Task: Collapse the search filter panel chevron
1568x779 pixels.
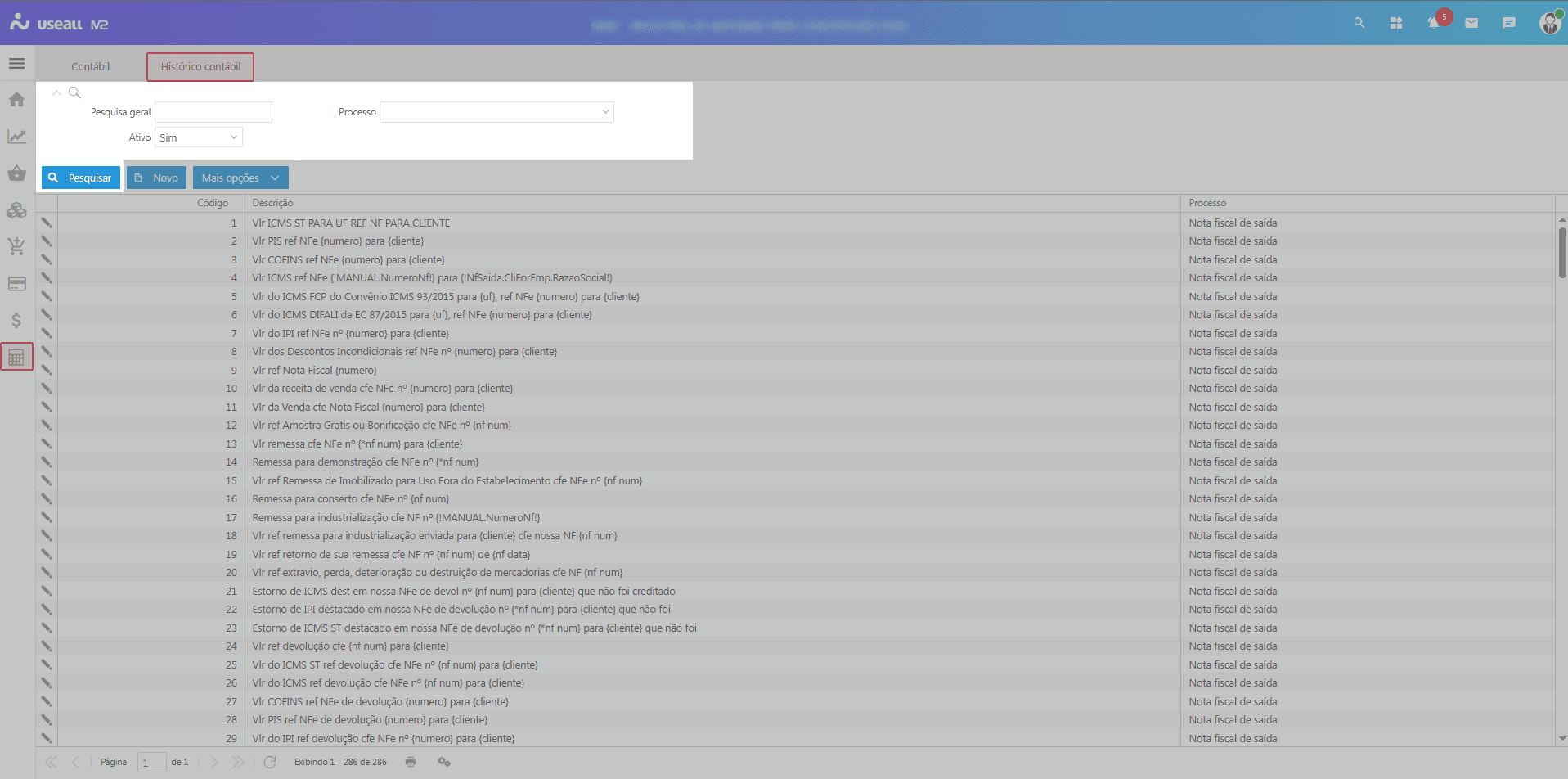Action: coord(56,93)
